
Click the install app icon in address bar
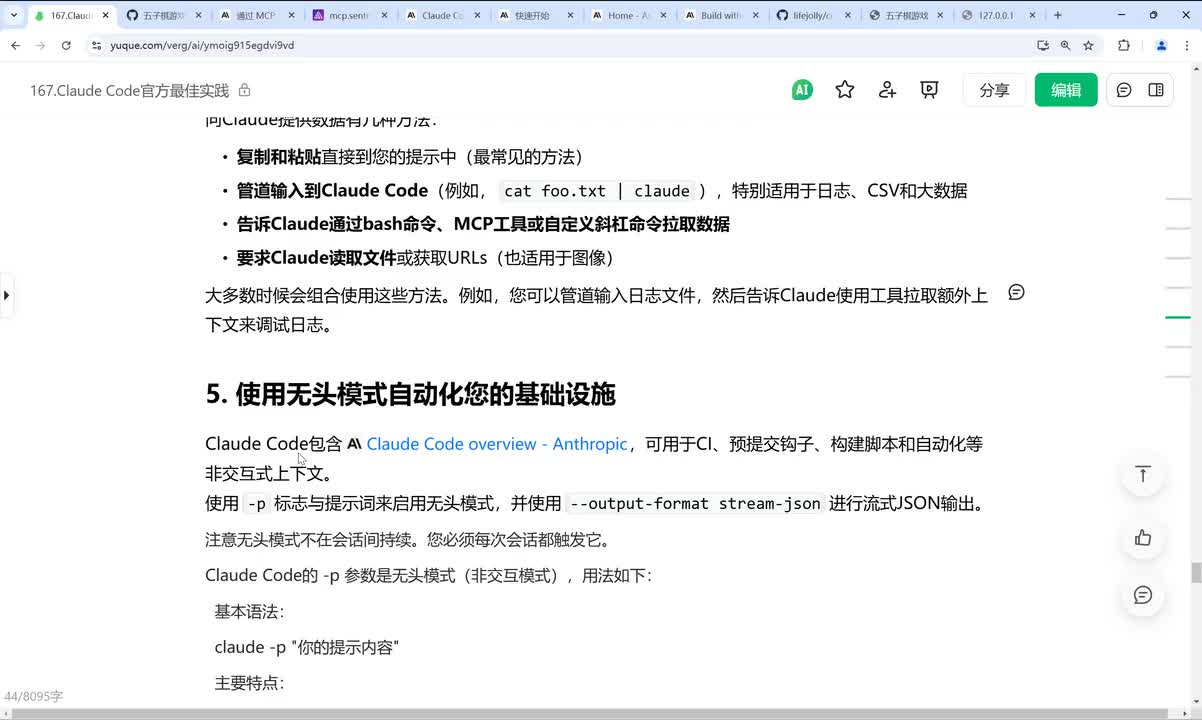tap(1043, 45)
